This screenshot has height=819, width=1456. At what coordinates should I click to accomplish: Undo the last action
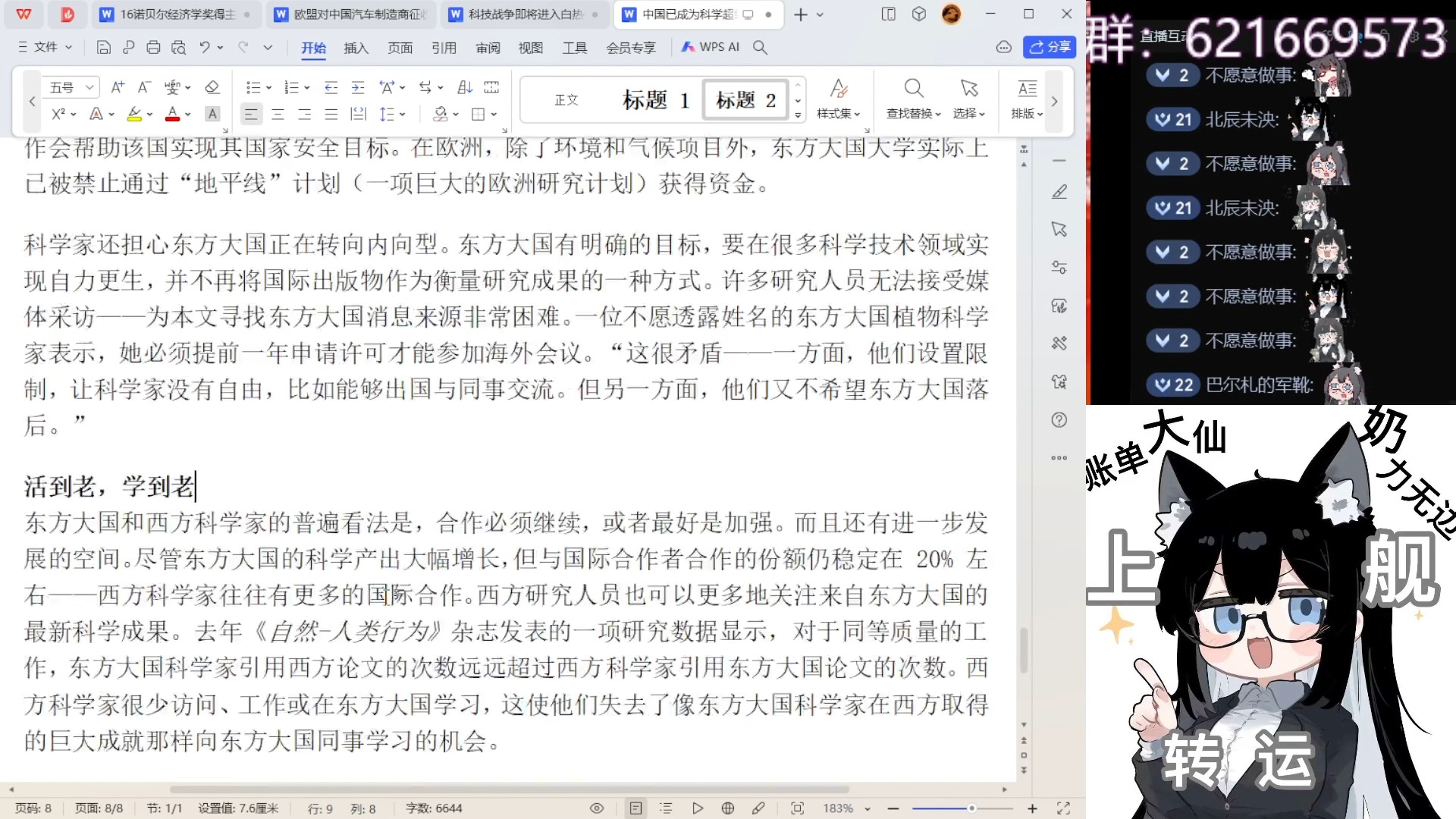pos(205,47)
